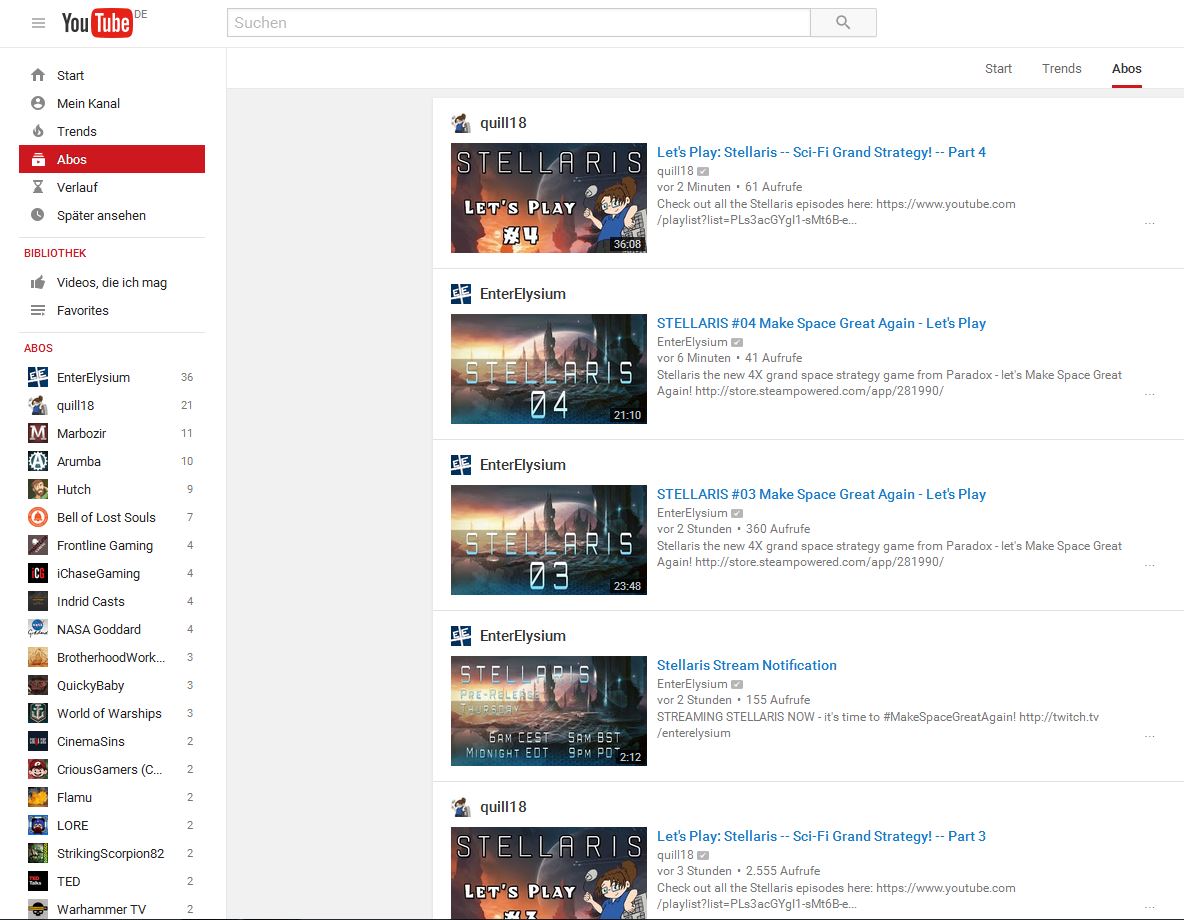Click quill18 header above Part 4 video
Image resolution: width=1184 pixels, height=920 pixels.
pyautogui.click(x=503, y=123)
